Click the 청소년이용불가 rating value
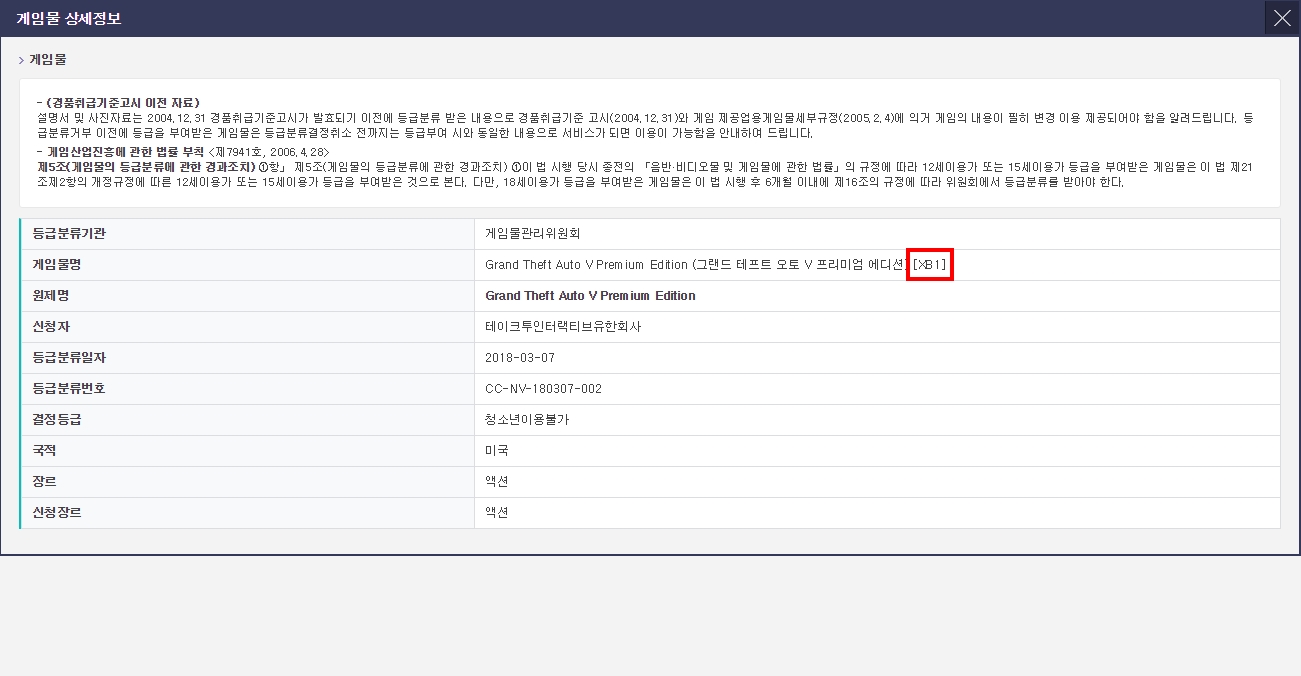The image size is (1301, 676). [526, 420]
